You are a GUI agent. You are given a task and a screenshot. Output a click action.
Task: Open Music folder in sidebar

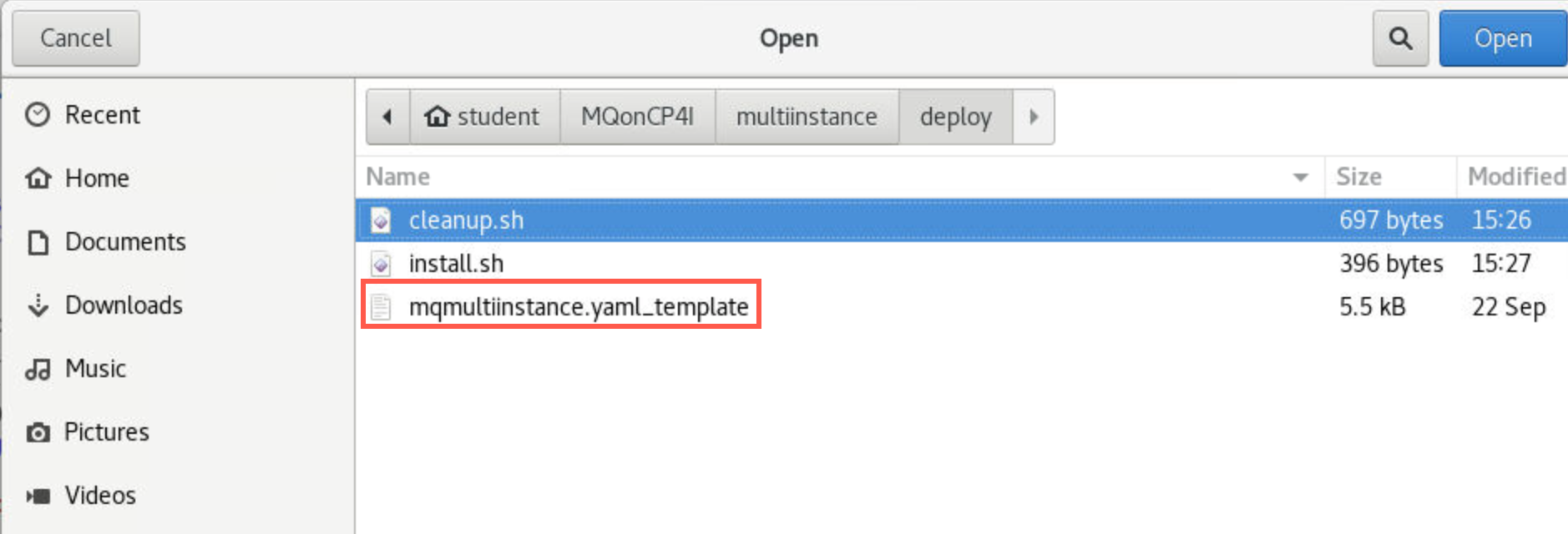click(x=75, y=369)
